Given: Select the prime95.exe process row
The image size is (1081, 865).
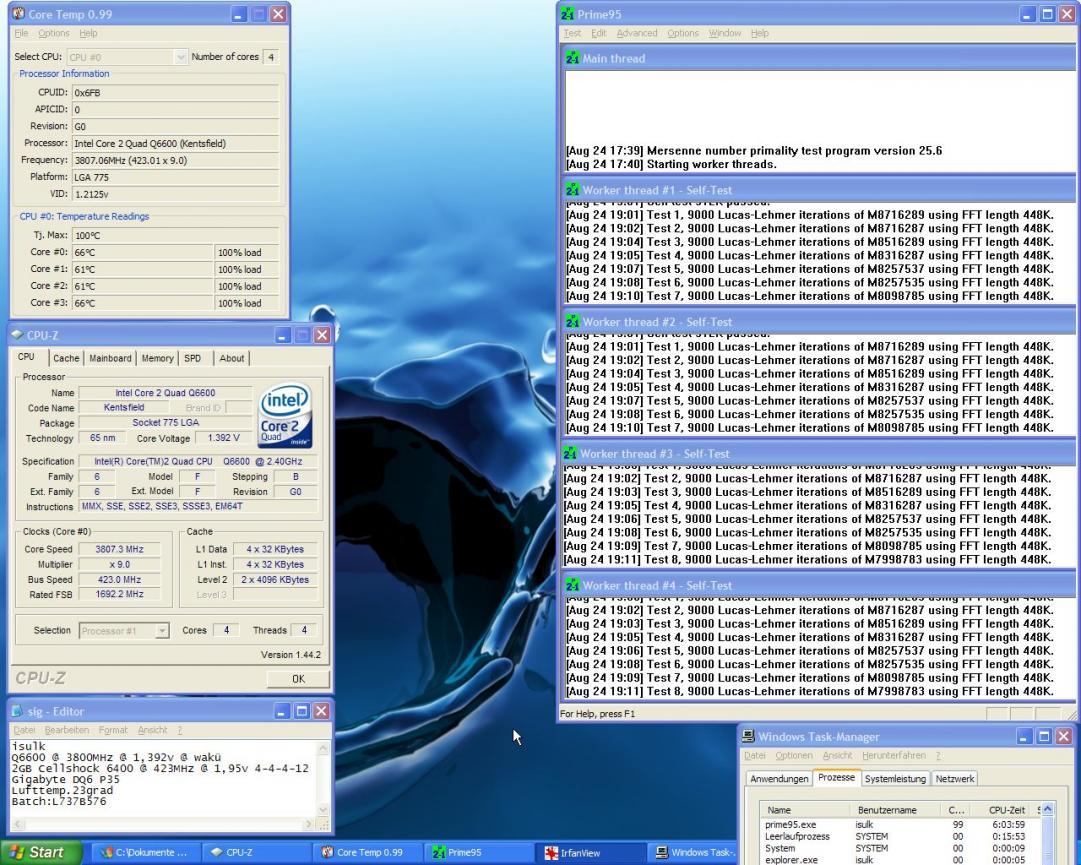Looking at the screenshot, I should [900, 825].
